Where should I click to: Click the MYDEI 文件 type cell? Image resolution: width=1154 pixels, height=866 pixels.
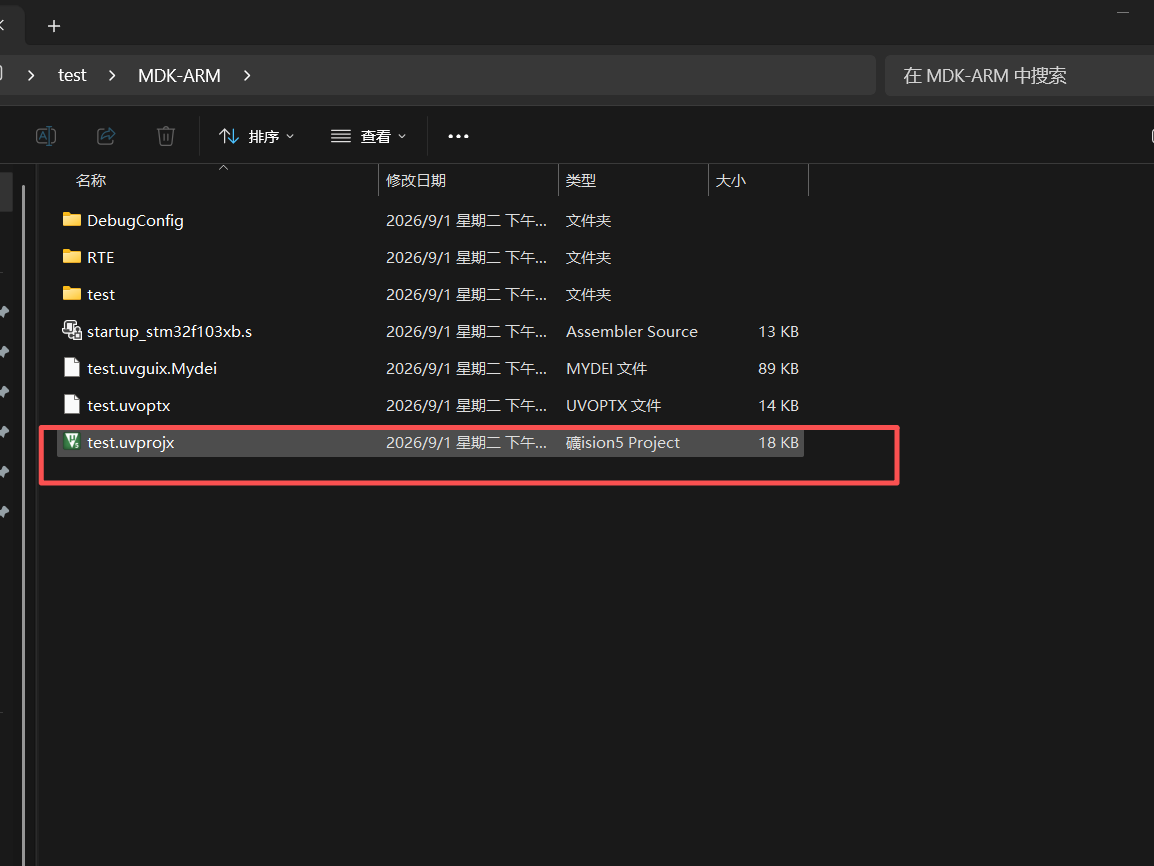tap(606, 369)
